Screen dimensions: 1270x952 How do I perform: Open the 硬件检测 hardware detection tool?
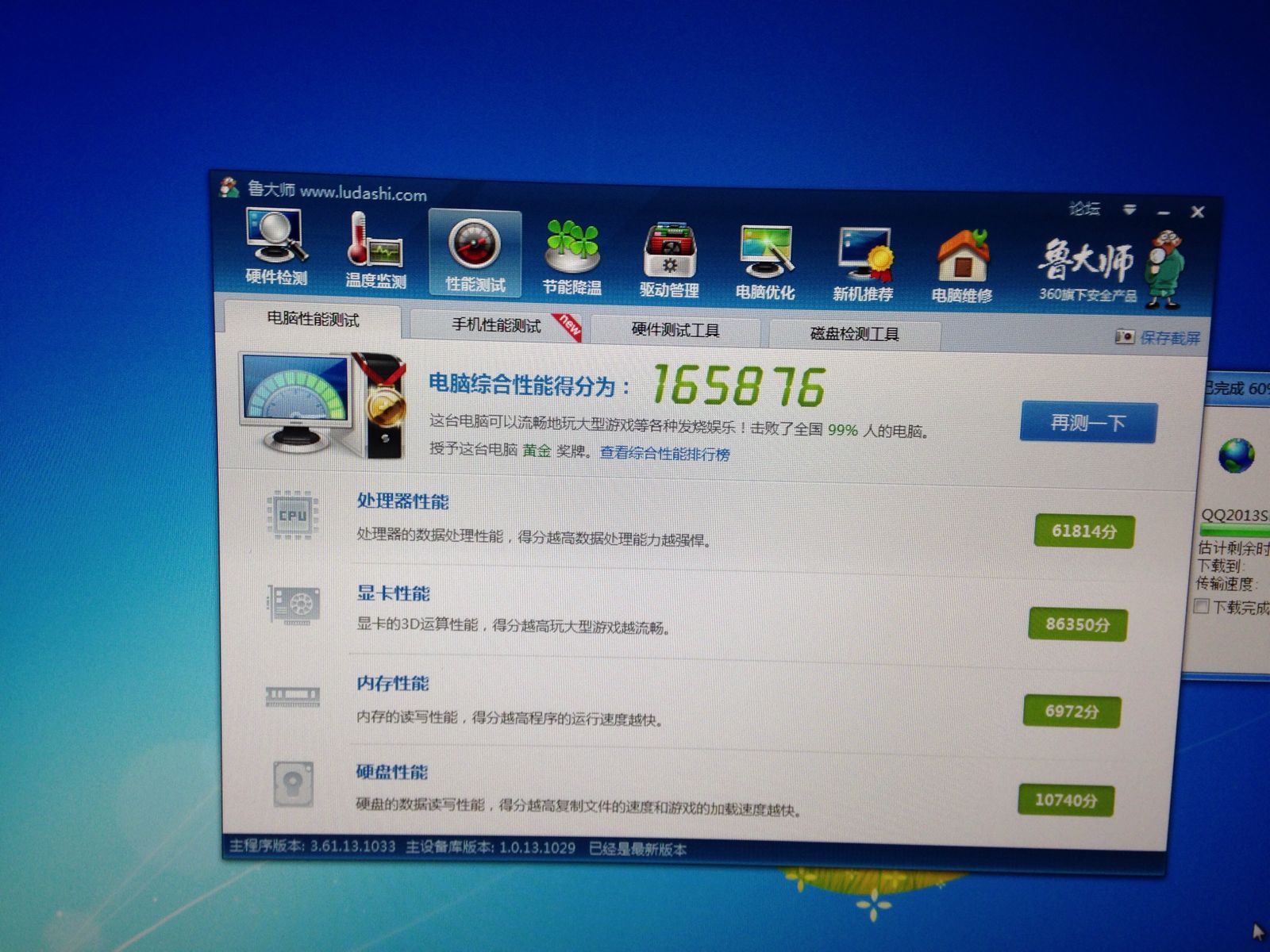tap(276, 247)
